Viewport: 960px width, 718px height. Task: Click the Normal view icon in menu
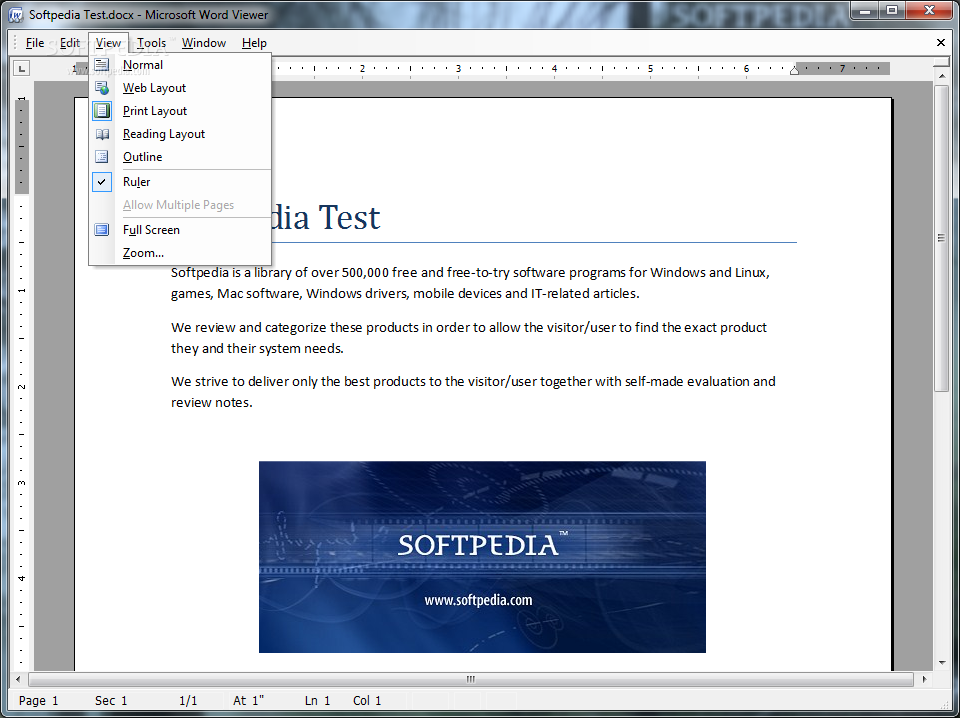click(102, 65)
